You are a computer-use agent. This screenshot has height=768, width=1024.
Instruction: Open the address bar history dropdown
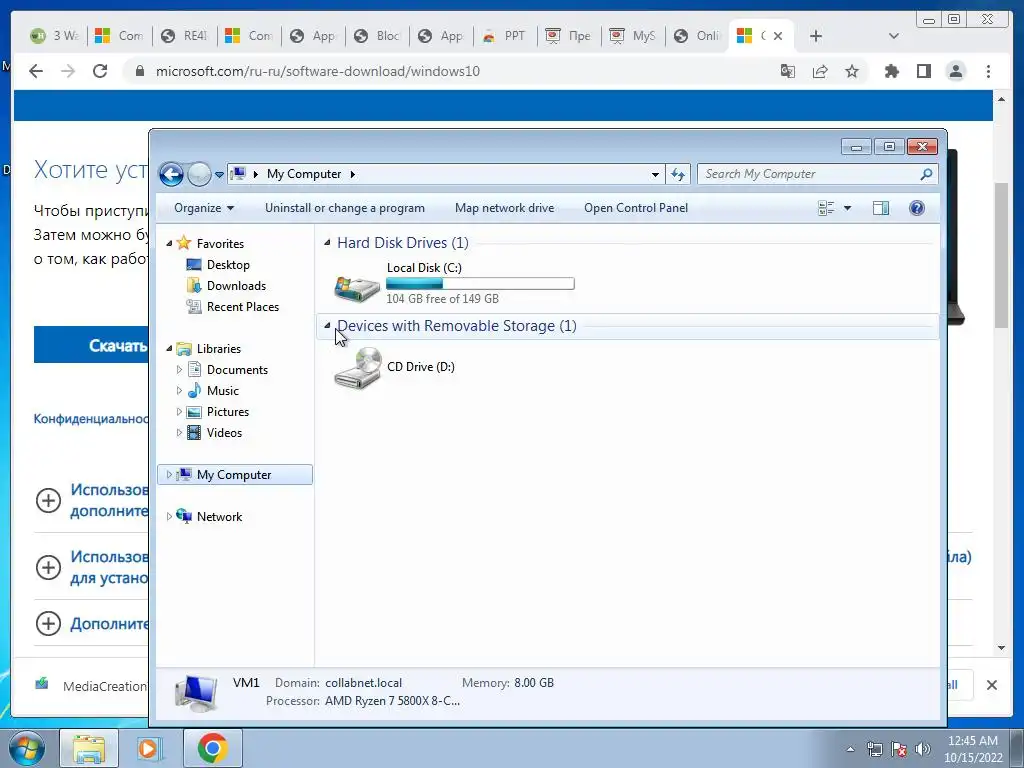tap(655, 174)
